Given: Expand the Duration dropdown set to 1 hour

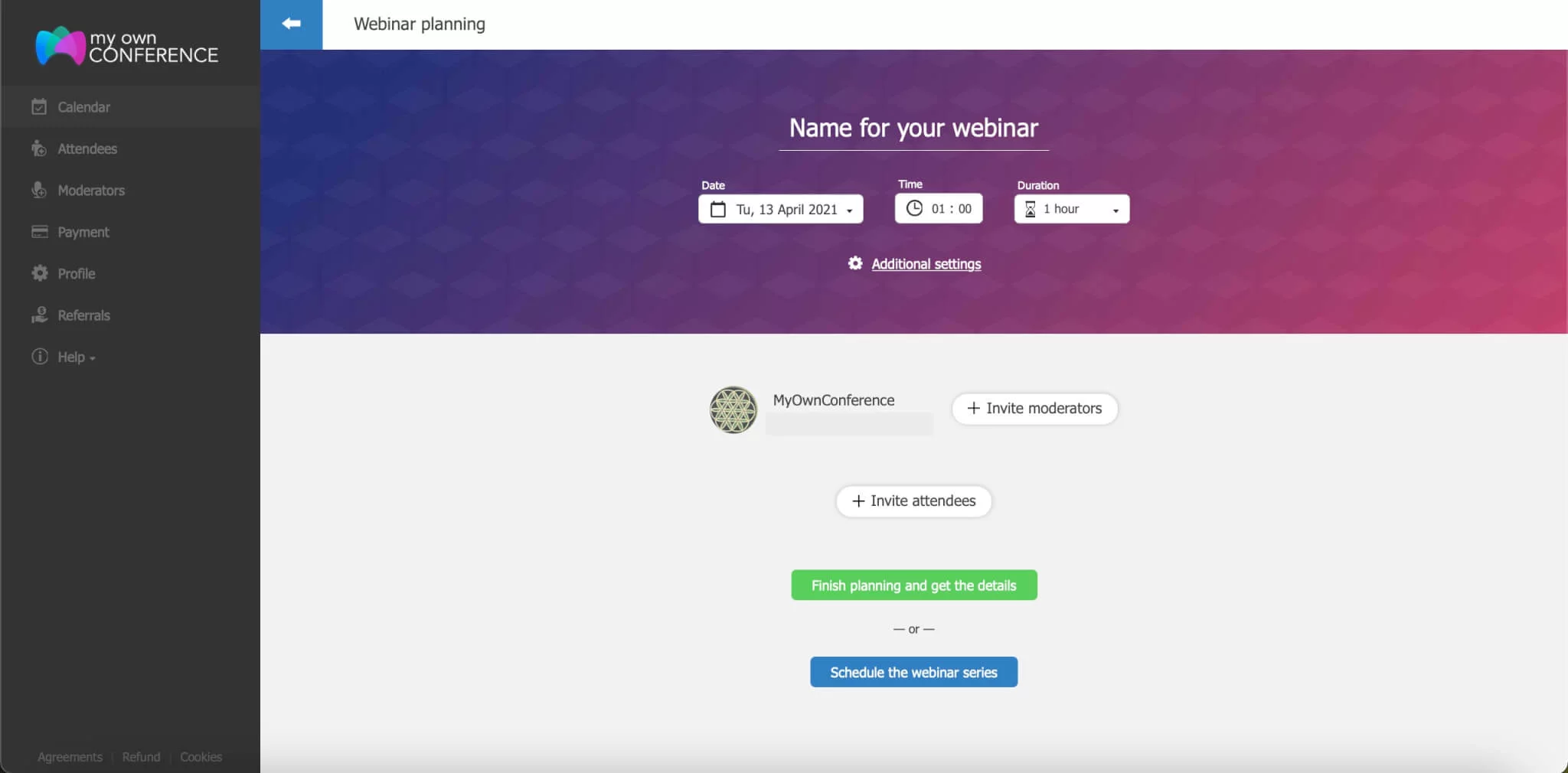Looking at the screenshot, I should (x=1070, y=209).
